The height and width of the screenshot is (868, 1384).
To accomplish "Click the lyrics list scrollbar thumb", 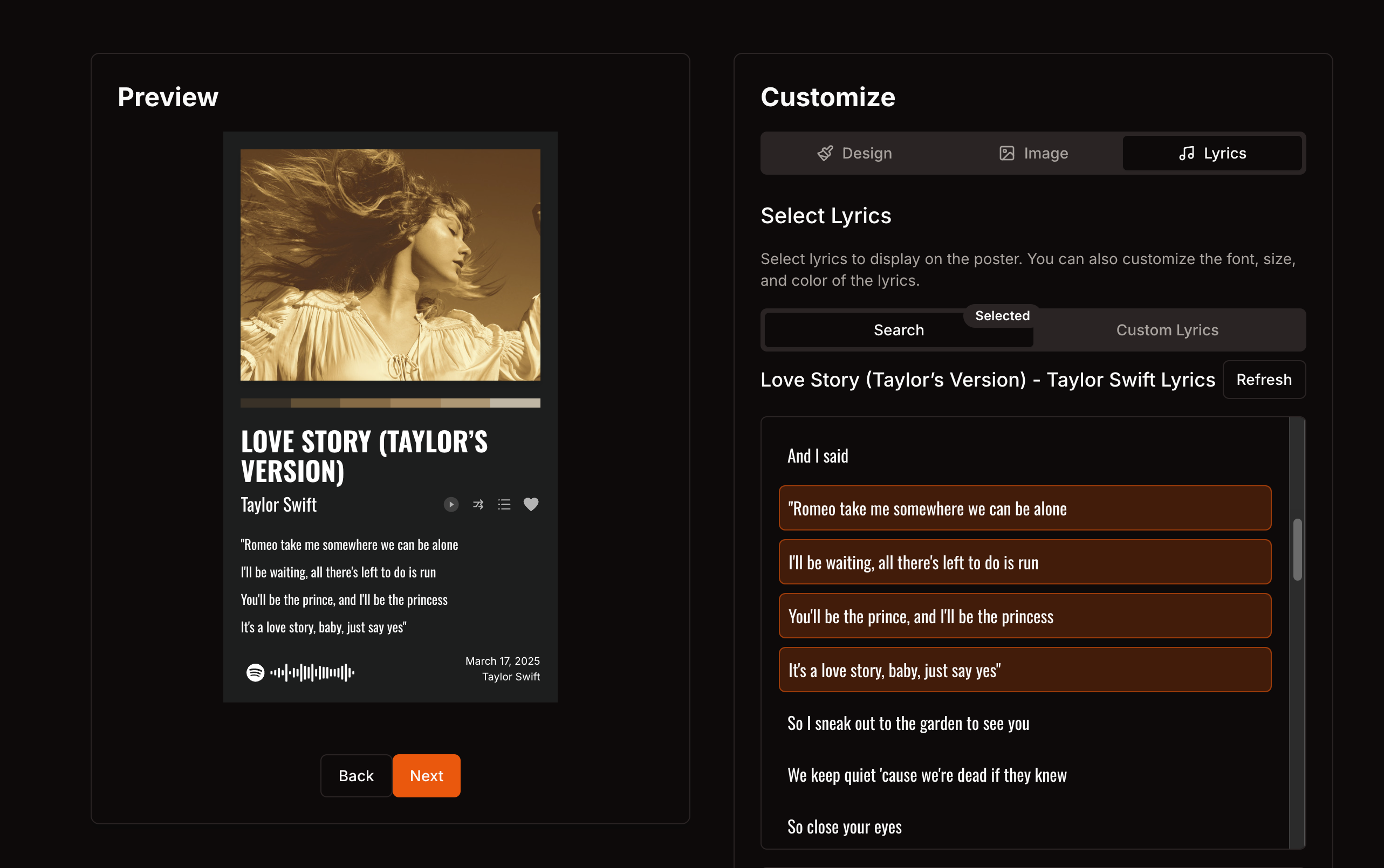I will coord(1297,549).
